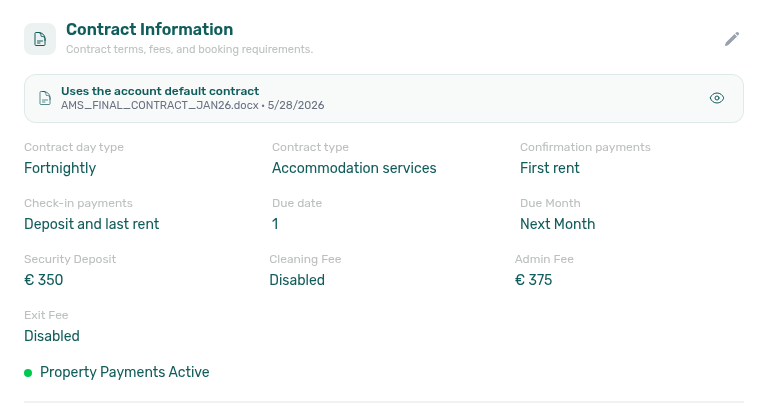Click the Cleaning Fee label
This screenshot has height=403, width=768.
[305, 259]
